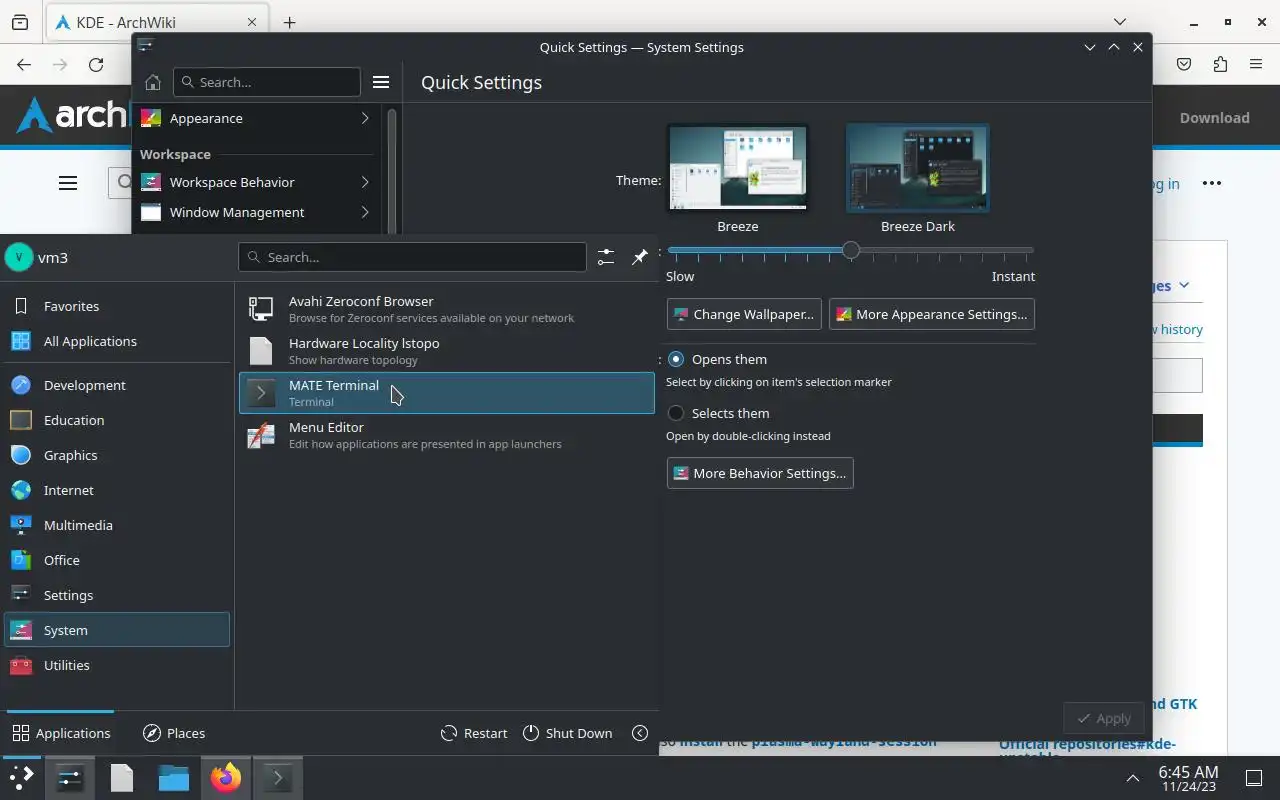
Task: Select the 'Opens them' radio option
Action: coord(676,359)
